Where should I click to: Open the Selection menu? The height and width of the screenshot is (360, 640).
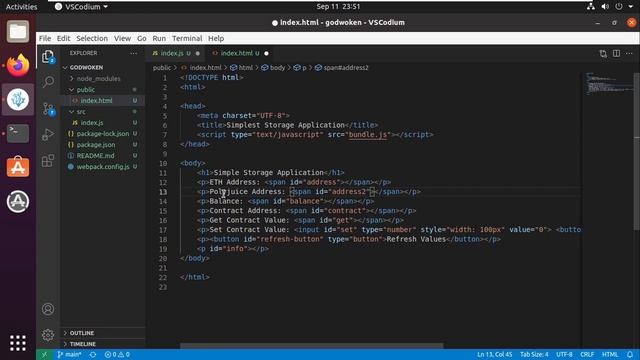point(92,38)
